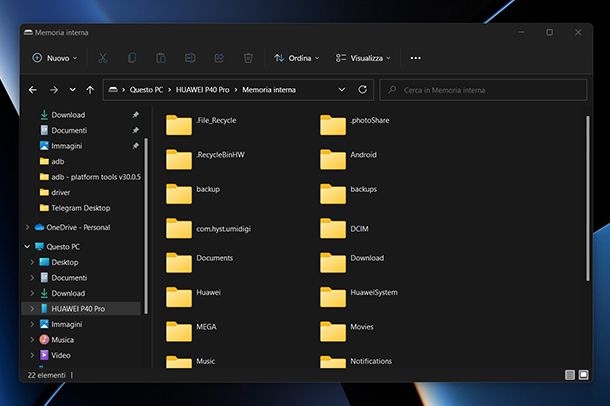Click Memoria interna in address breadcrumb
Screen dimensions: 610x406
tap(269, 90)
